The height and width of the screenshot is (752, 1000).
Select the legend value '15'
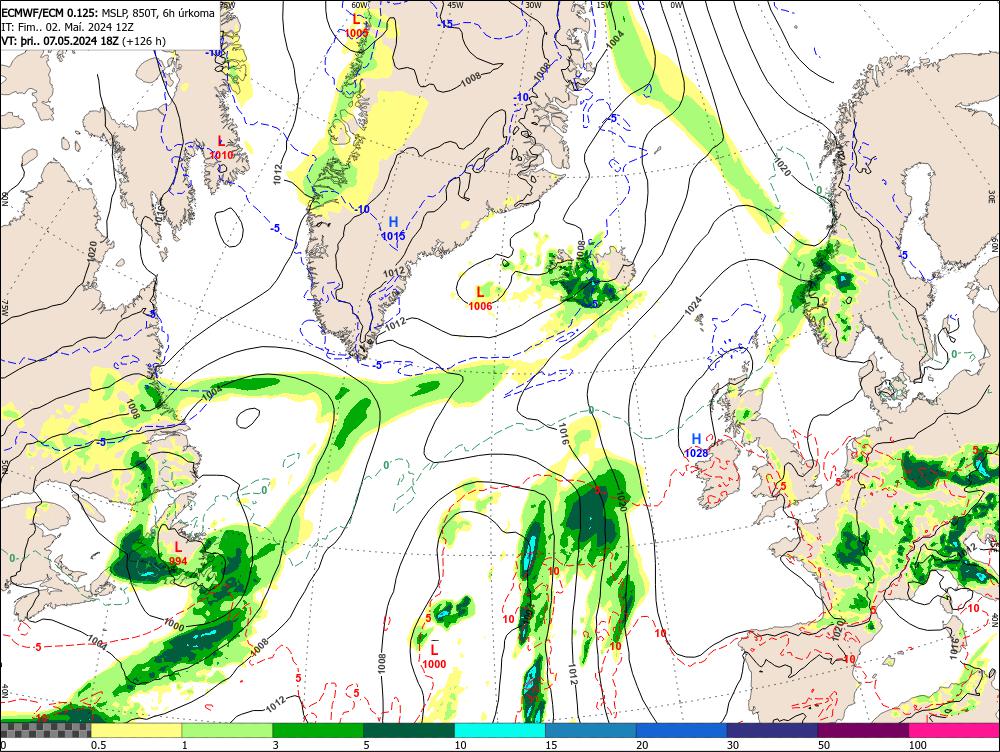coord(551,744)
